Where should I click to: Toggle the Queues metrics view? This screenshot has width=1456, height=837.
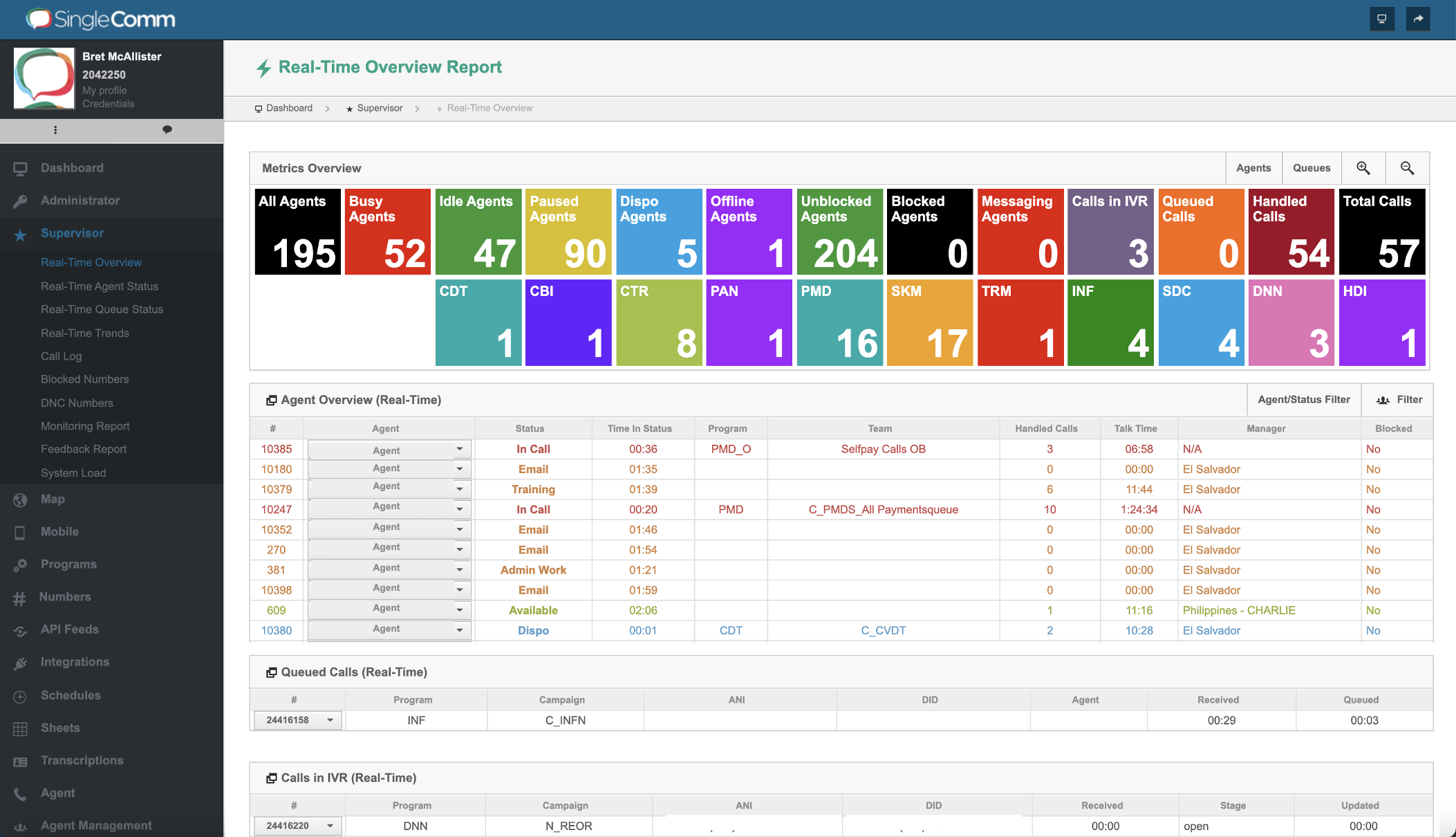[1311, 167]
